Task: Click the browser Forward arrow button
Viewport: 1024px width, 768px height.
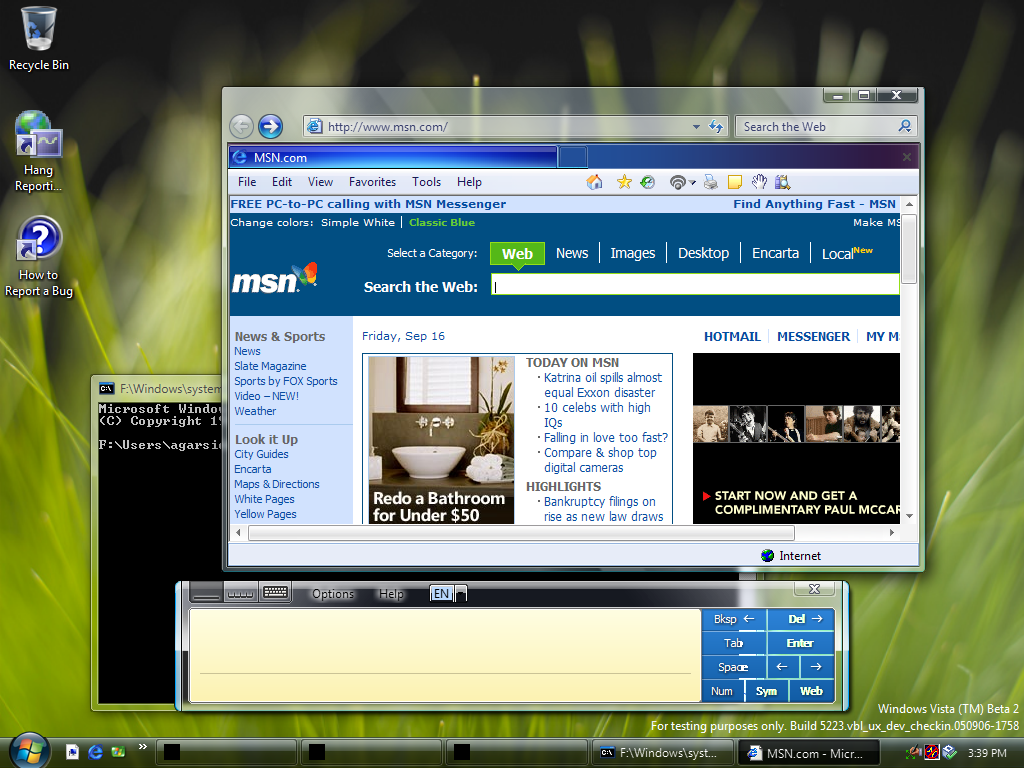Action: [270, 126]
